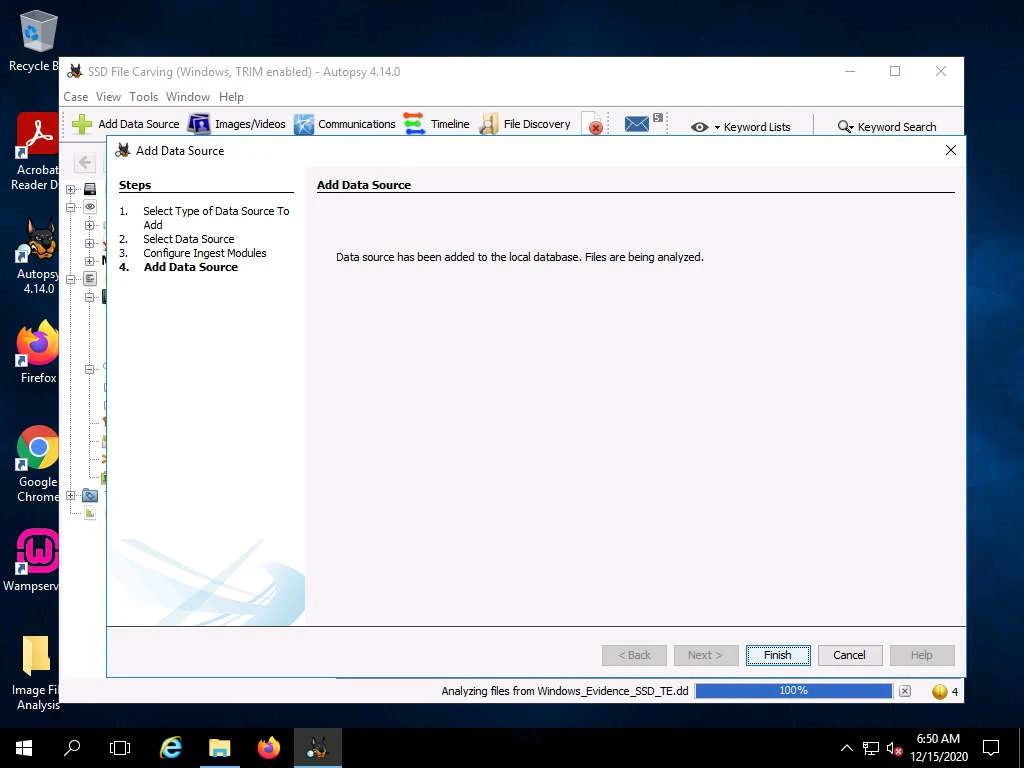Open the Timeline tool in toolbar
The width and height of the screenshot is (1024, 768).
436,124
